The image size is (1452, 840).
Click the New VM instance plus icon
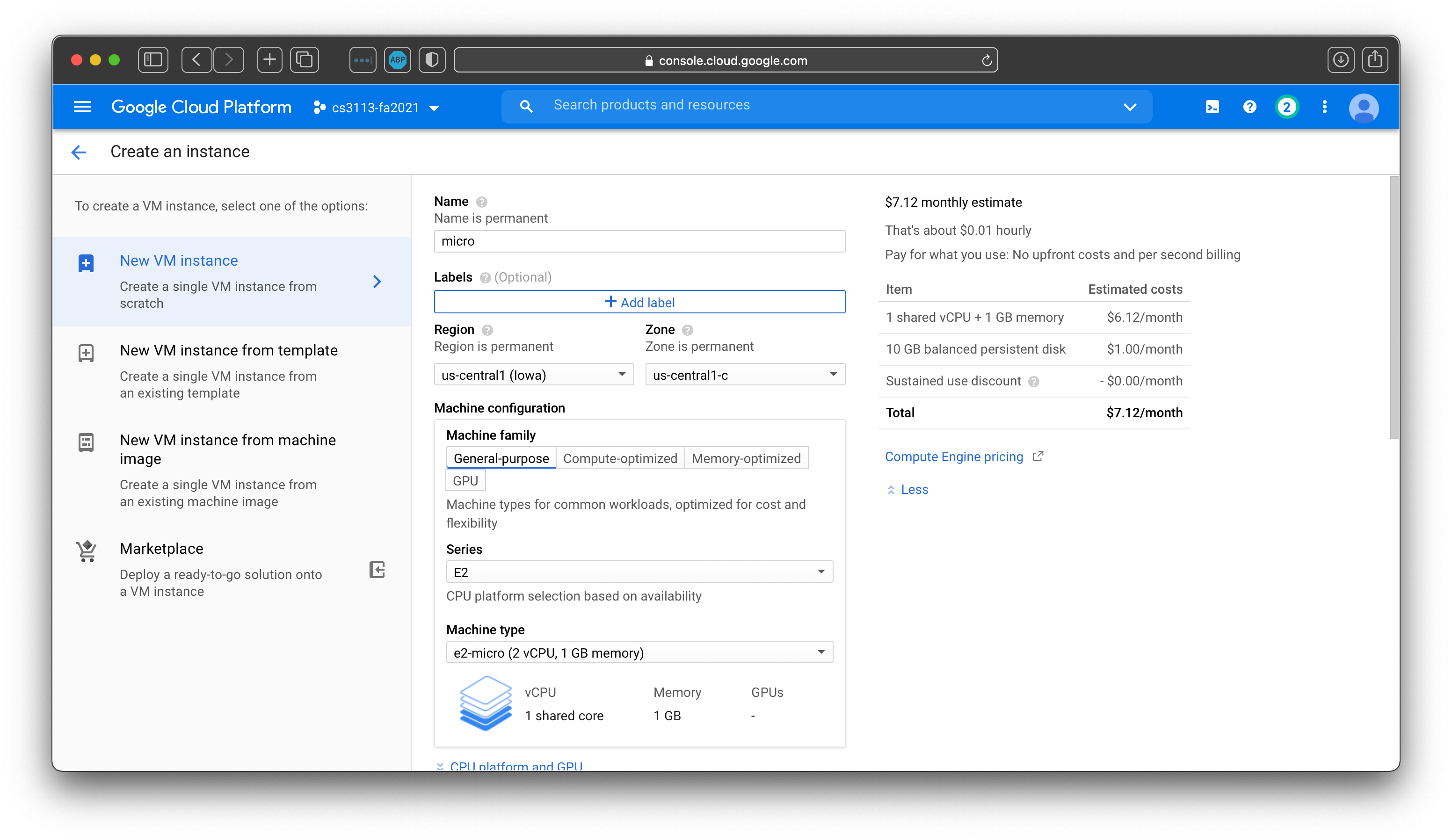(x=86, y=263)
